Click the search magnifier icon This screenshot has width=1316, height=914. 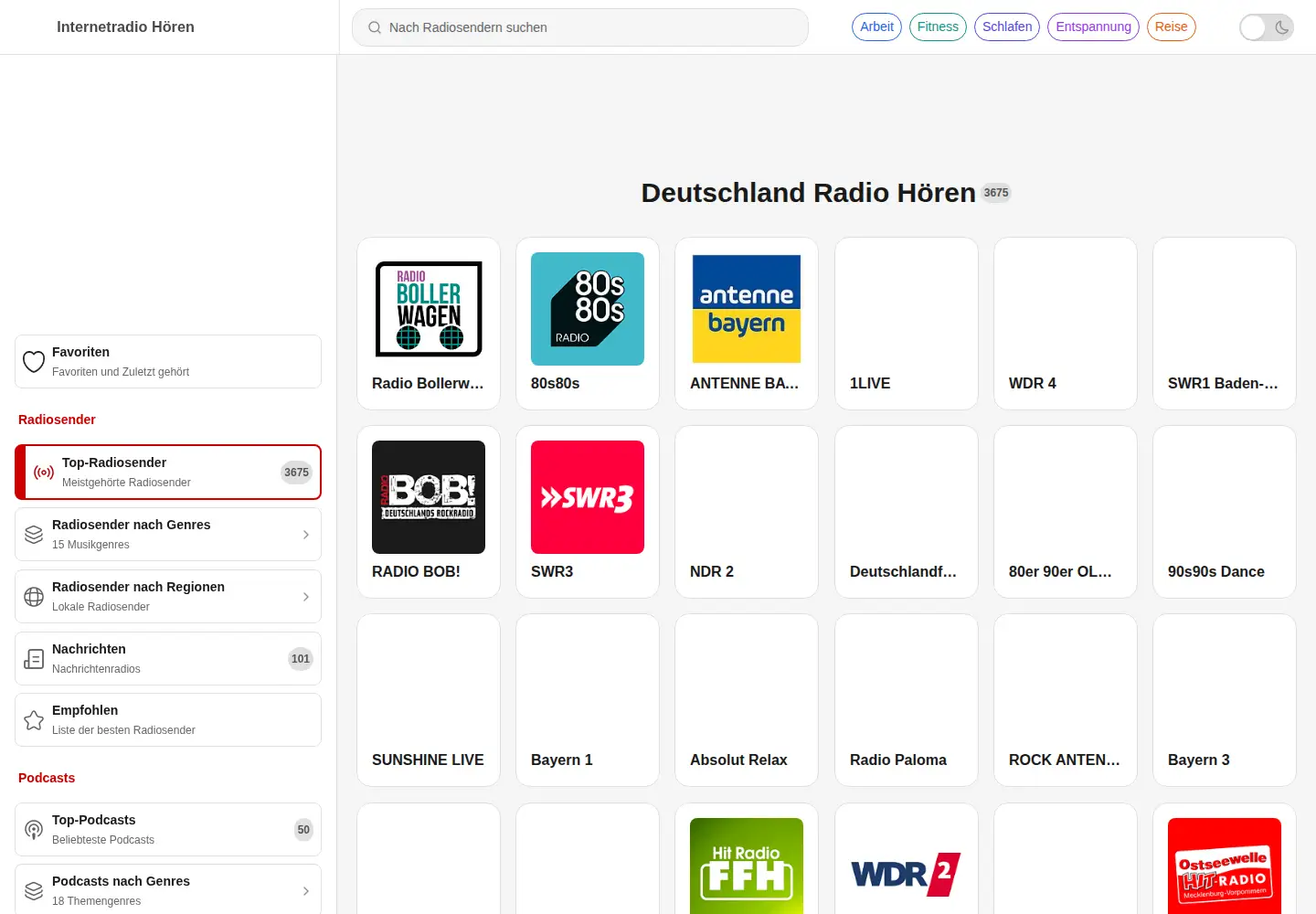[x=375, y=27]
